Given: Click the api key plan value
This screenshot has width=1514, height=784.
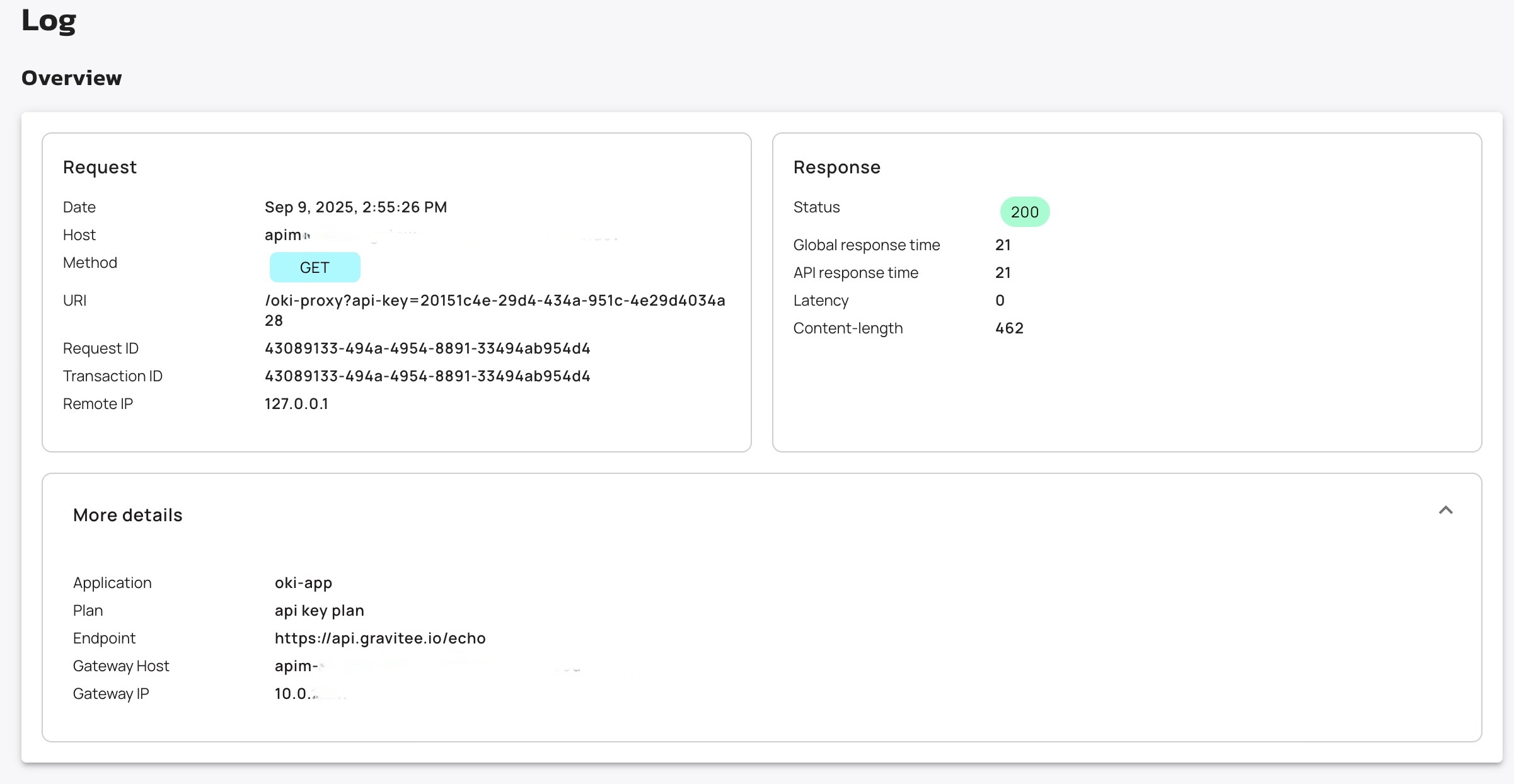Looking at the screenshot, I should coord(319,611).
